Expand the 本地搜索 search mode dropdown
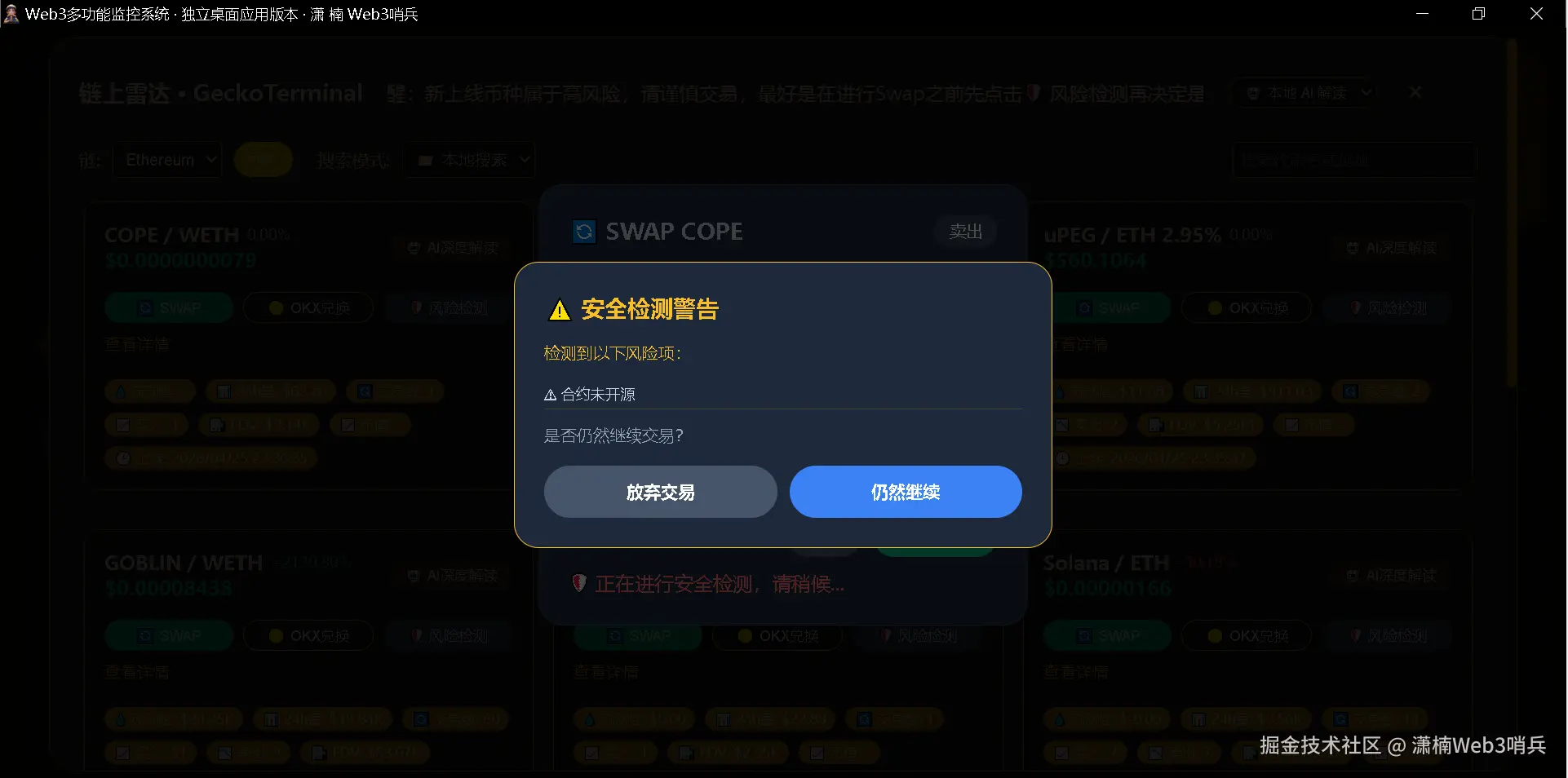 click(x=471, y=160)
